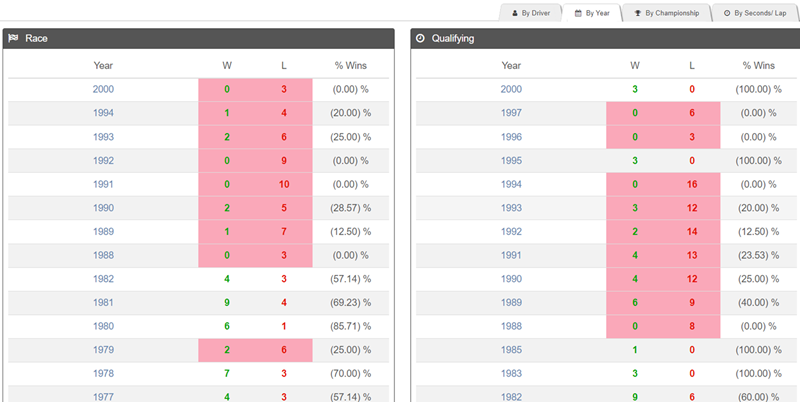
Task: Open year 1990 in the Race table
Action: click(103, 208)
